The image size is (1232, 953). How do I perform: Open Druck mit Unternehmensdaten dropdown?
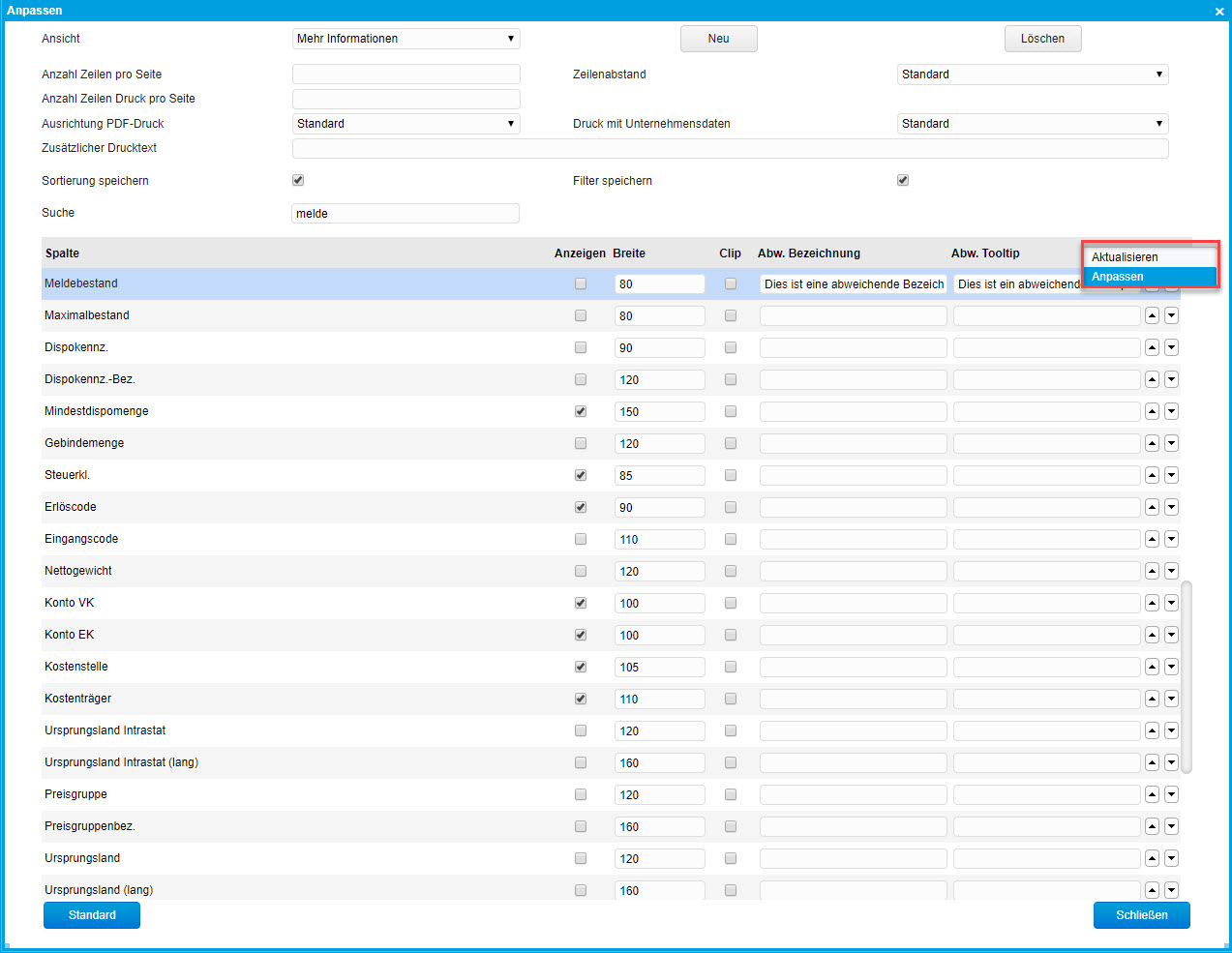click(x=1032, y=124)
